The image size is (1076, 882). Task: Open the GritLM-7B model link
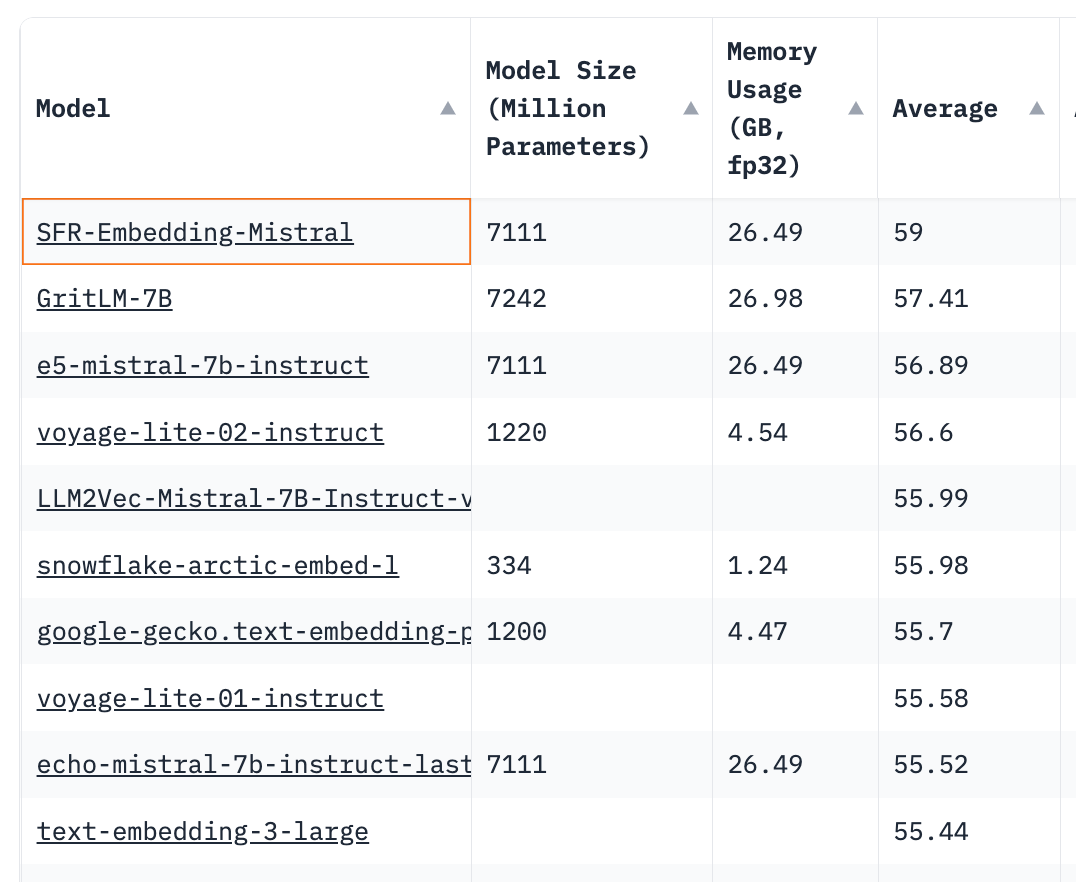pos(104,298)
